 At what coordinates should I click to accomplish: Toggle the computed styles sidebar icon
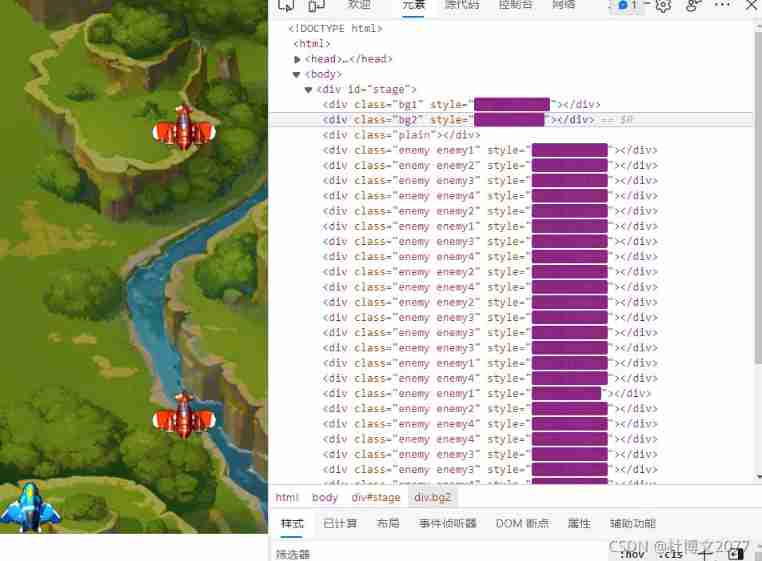click(x=737, y=554)
